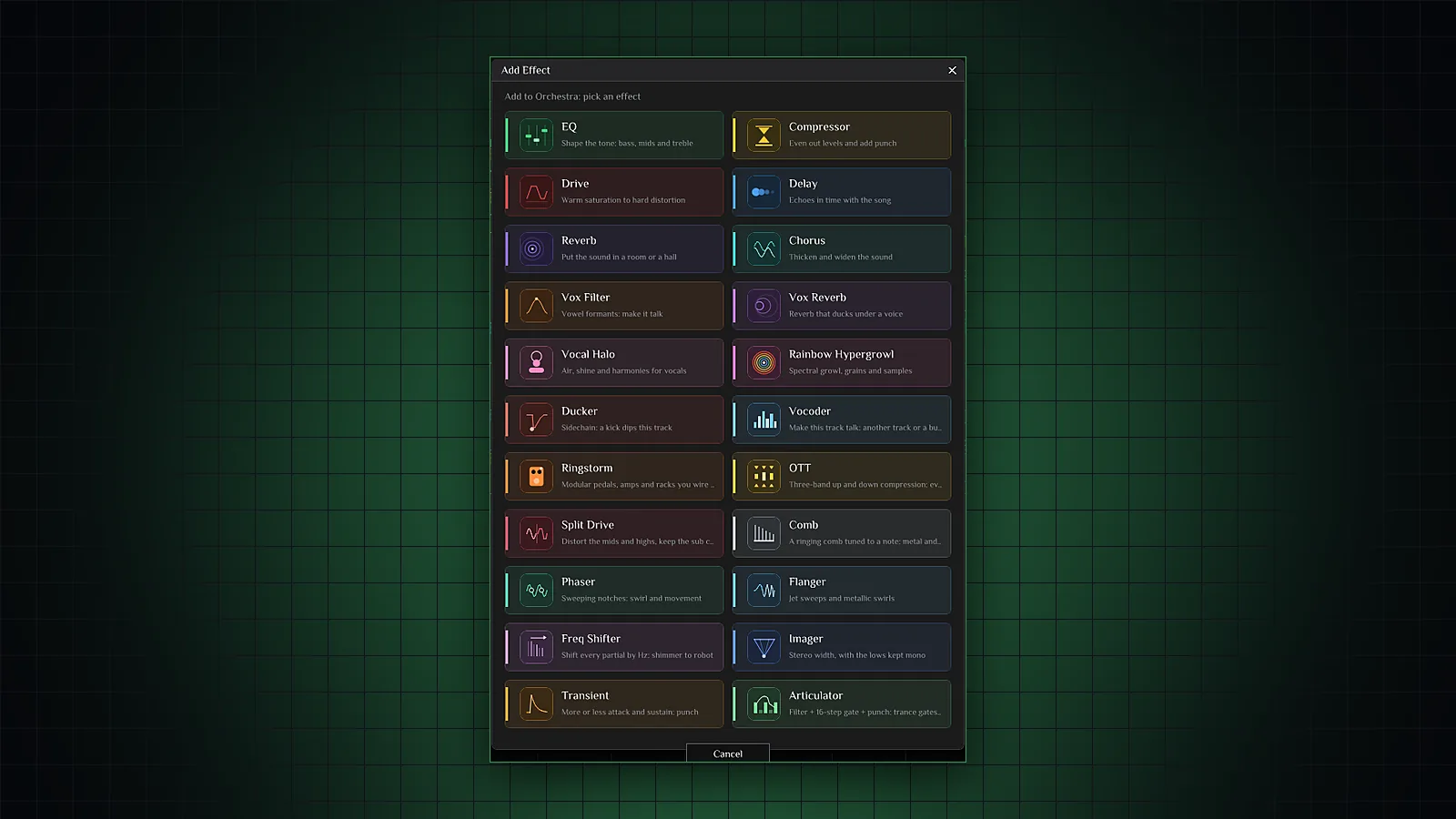The image size is (1456, 819).
Task: Click 'Vowel formants: make it talk' text
Action: [612, 314]
